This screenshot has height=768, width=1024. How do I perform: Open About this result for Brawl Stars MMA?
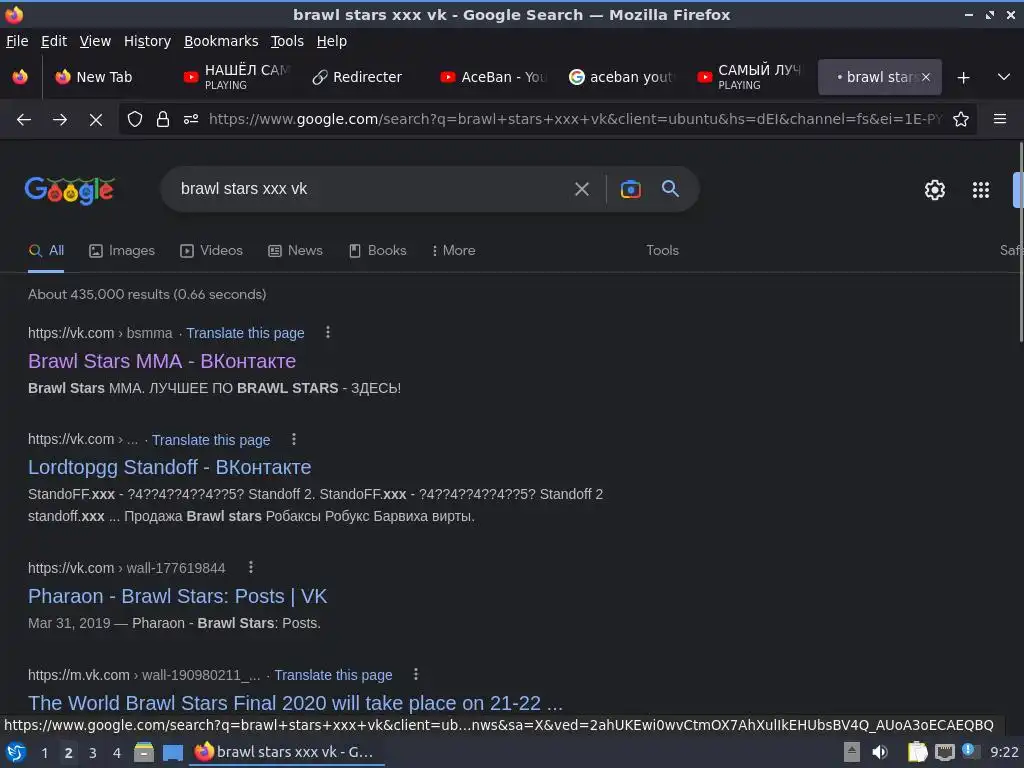(328, 333)
